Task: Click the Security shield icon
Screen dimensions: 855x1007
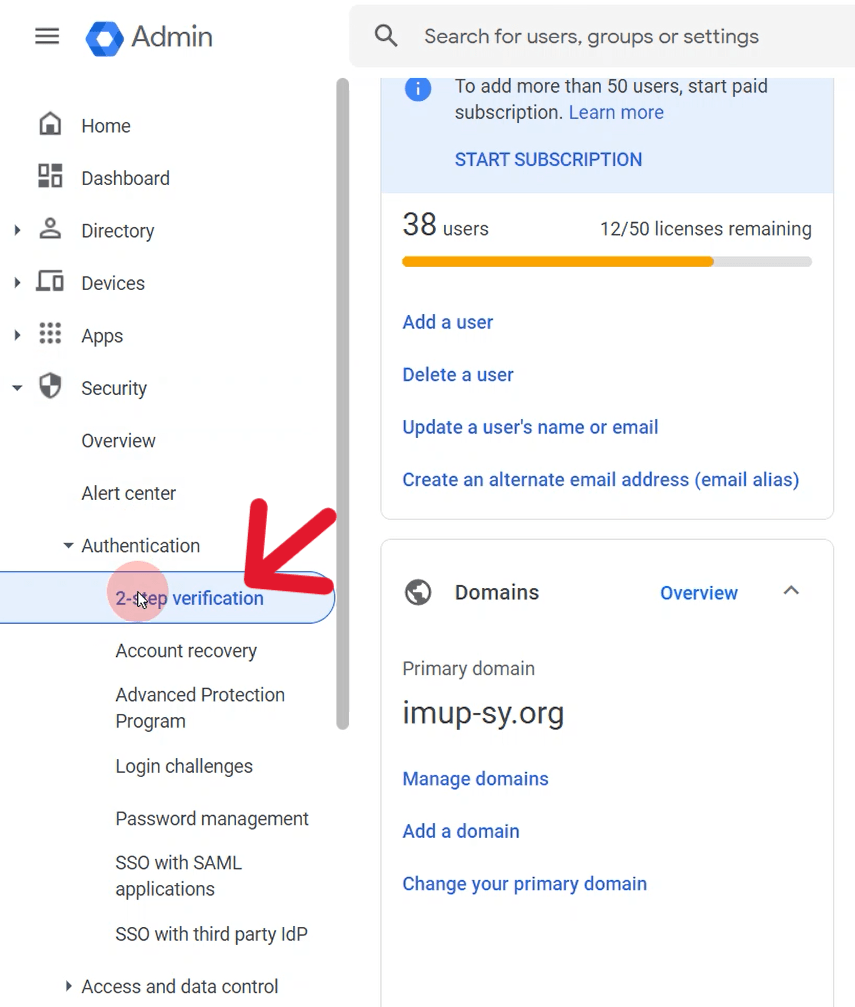Action: (x=50, y=388)
